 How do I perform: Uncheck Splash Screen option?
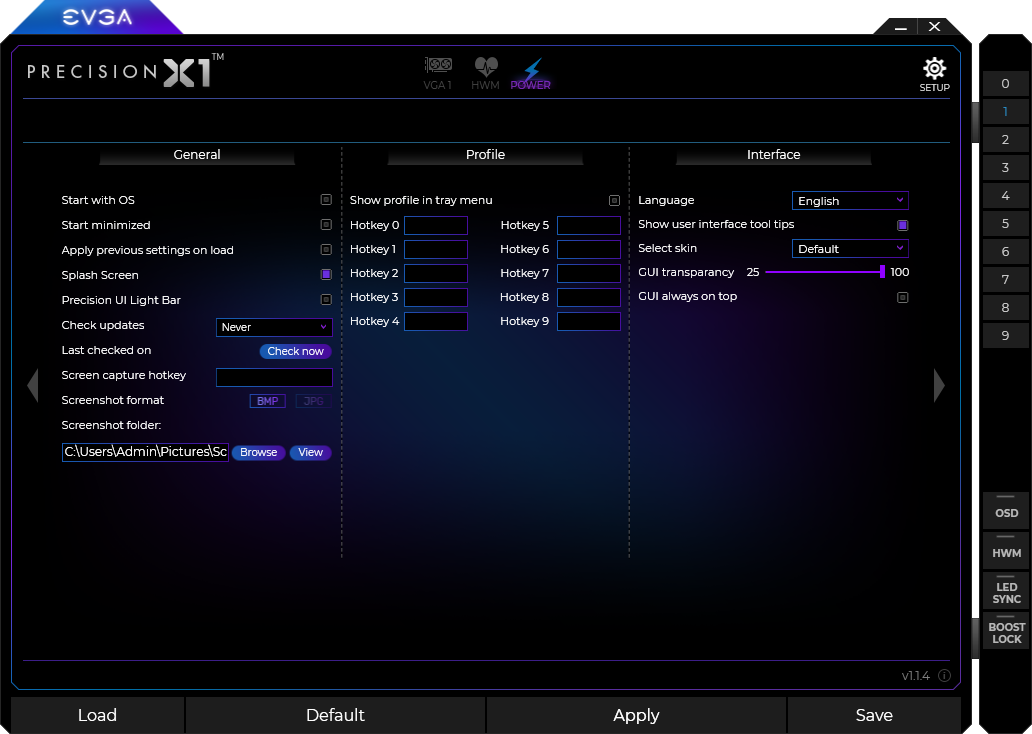326,275
